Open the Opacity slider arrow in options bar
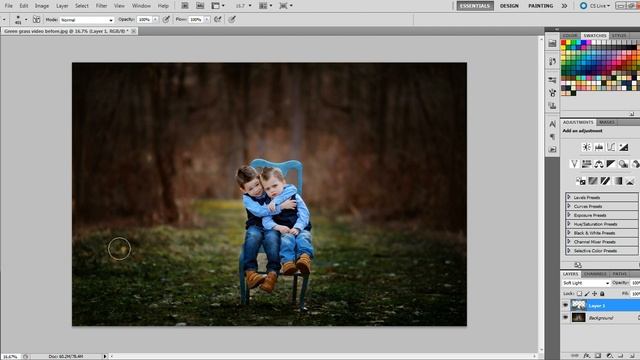Screen dimensions: 640x360 coord(156,20)
